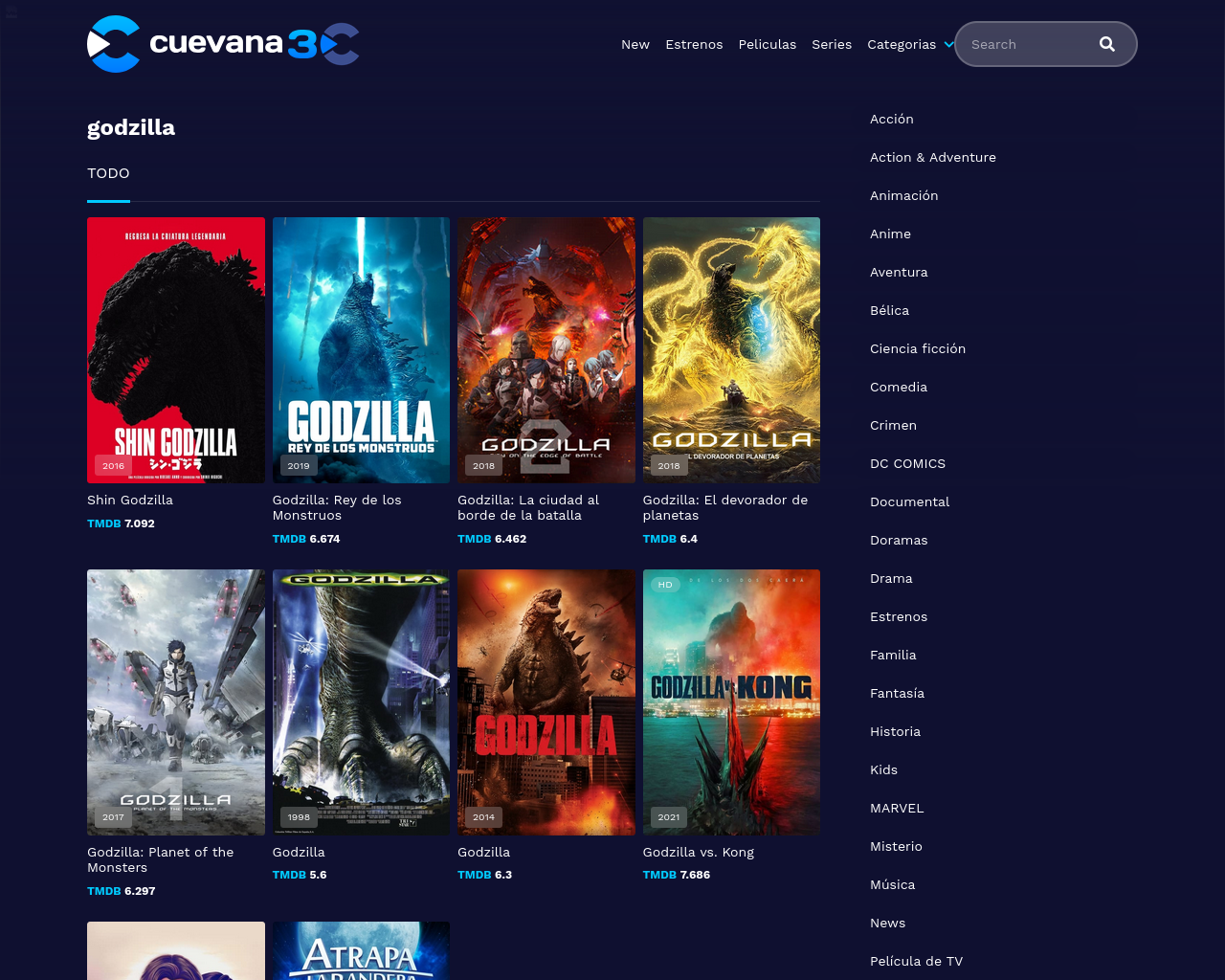Click the Godzilla vs. Kong title

pos(699,852)
